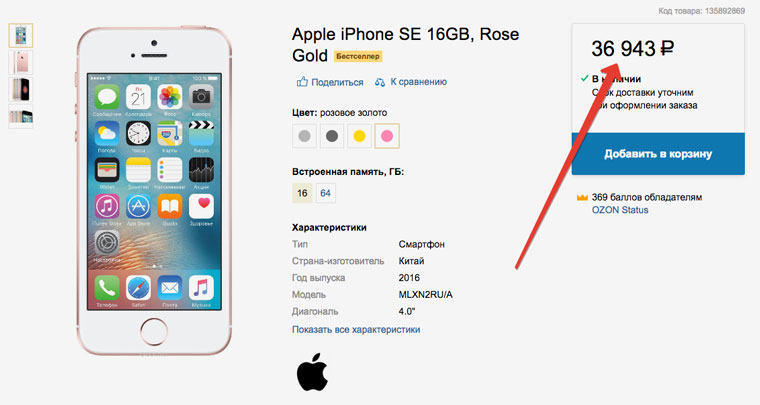Click the Apple brand logo
This screenshot has height=405, width=760.
tap(313, 372)
